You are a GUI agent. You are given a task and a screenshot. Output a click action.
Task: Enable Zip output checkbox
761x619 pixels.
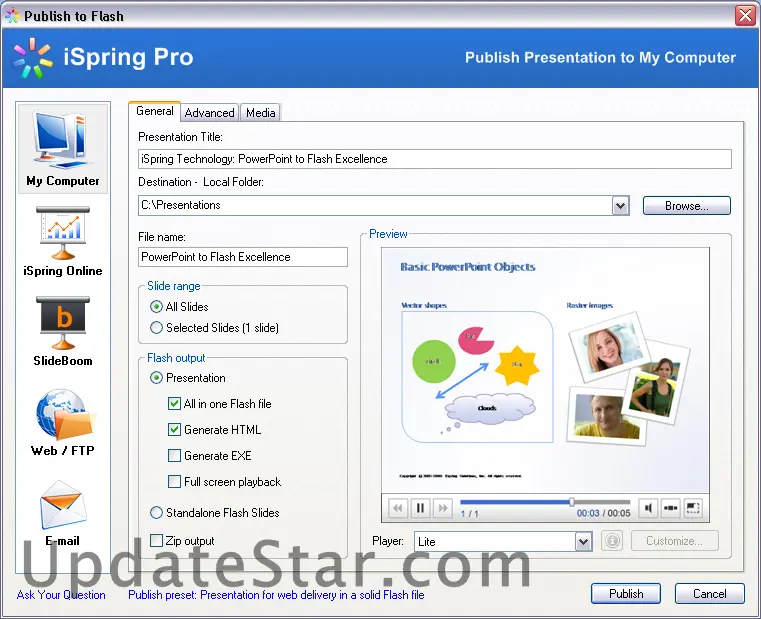(156, 540)
